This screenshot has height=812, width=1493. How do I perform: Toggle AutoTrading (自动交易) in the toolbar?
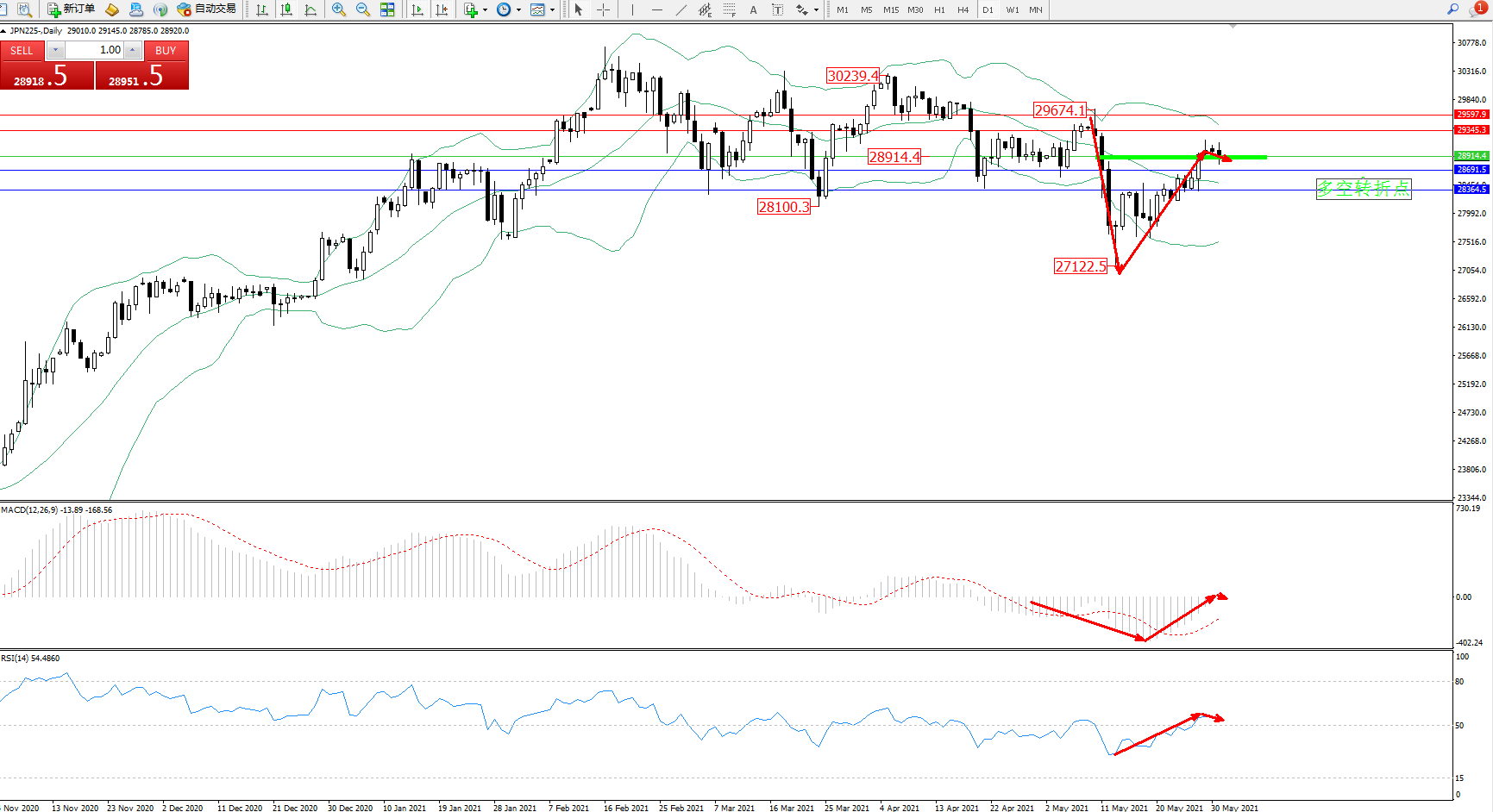(x=206, y=9)
